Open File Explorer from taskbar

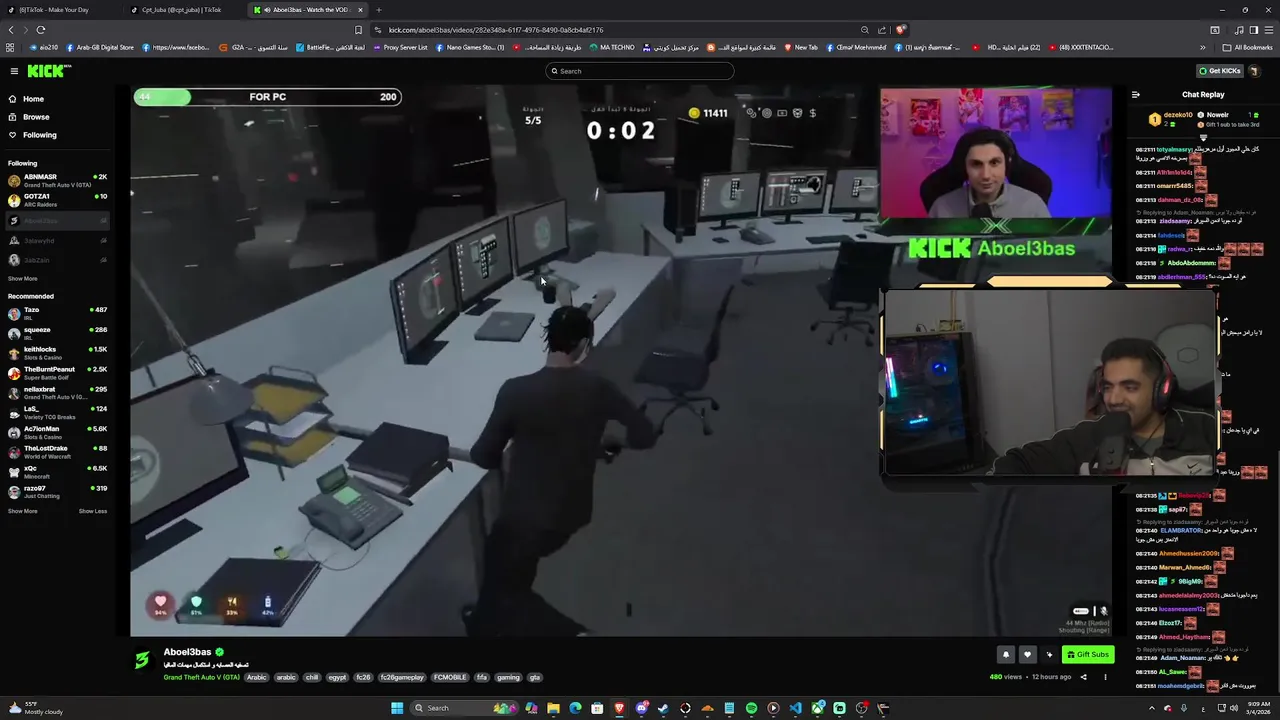(x=553, y=708)
